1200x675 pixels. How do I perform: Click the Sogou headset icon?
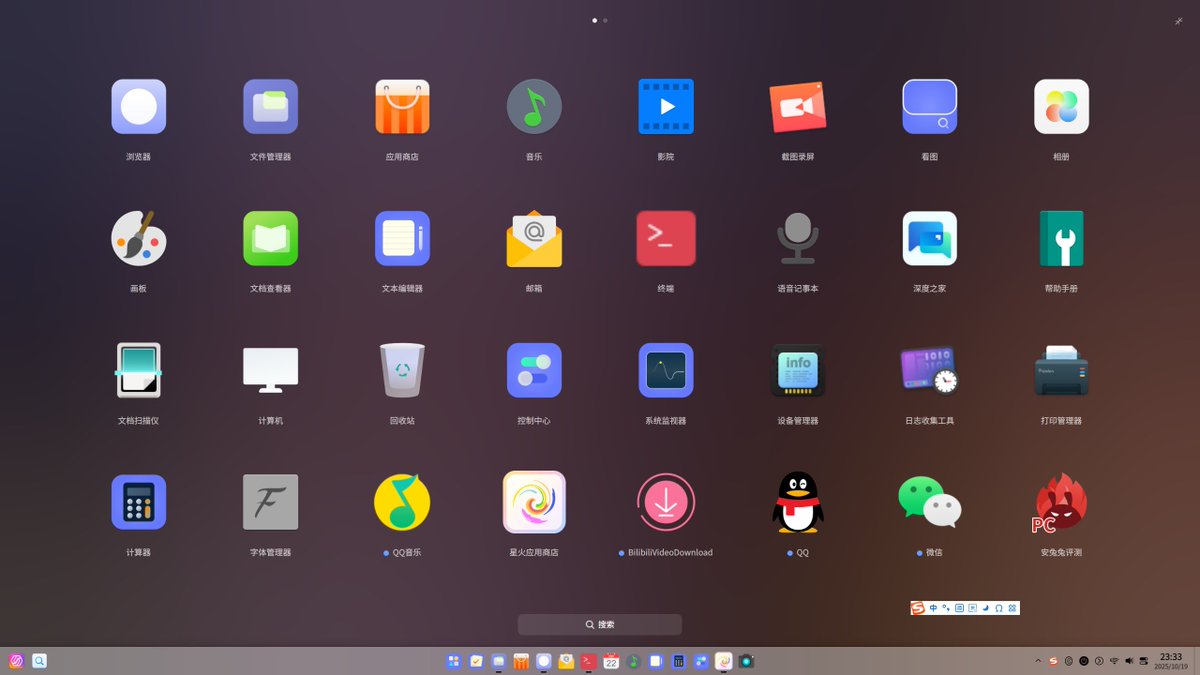999,608
